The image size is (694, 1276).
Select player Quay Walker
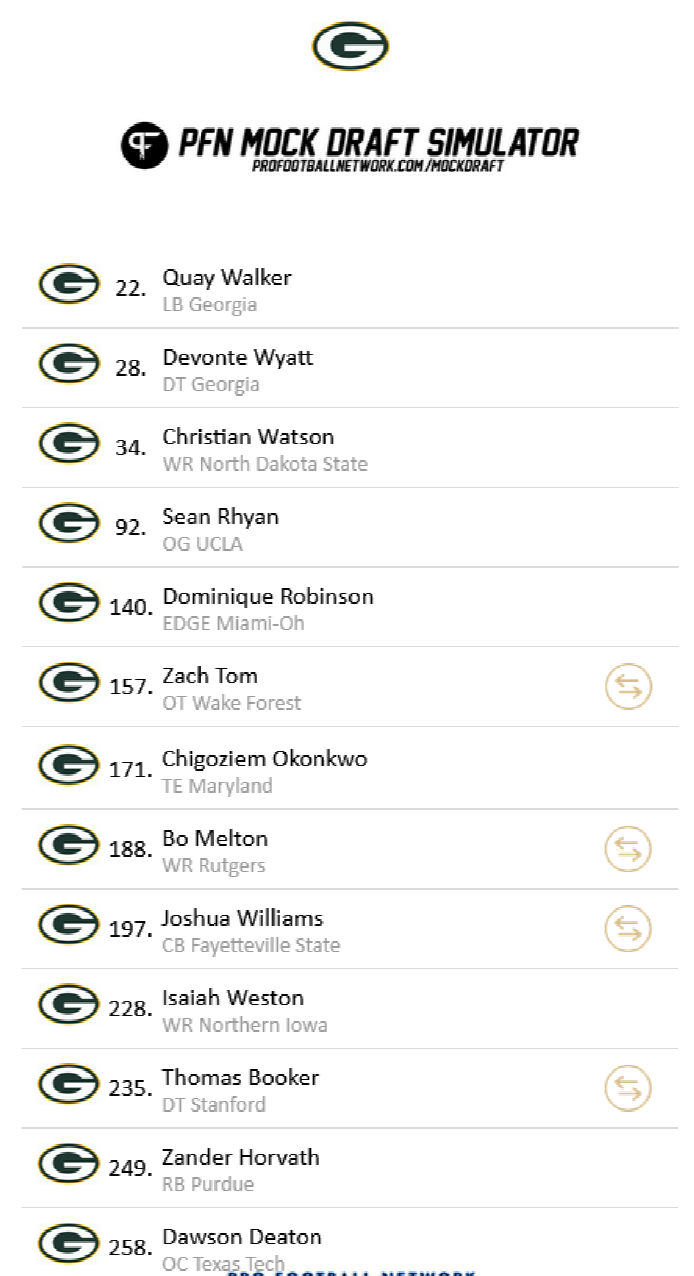point(227,278)
